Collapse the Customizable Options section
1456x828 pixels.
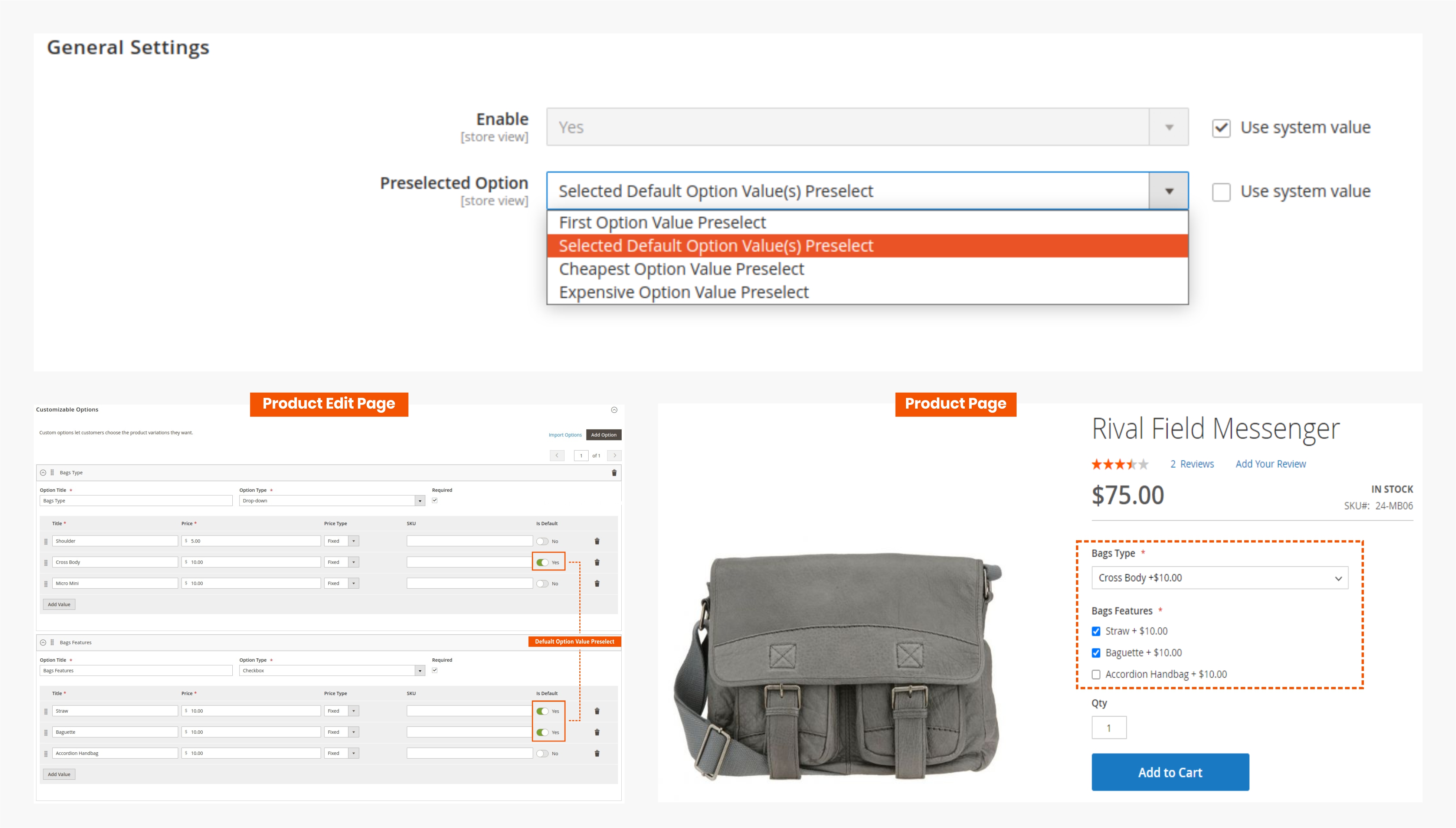(x=614, y=410)
